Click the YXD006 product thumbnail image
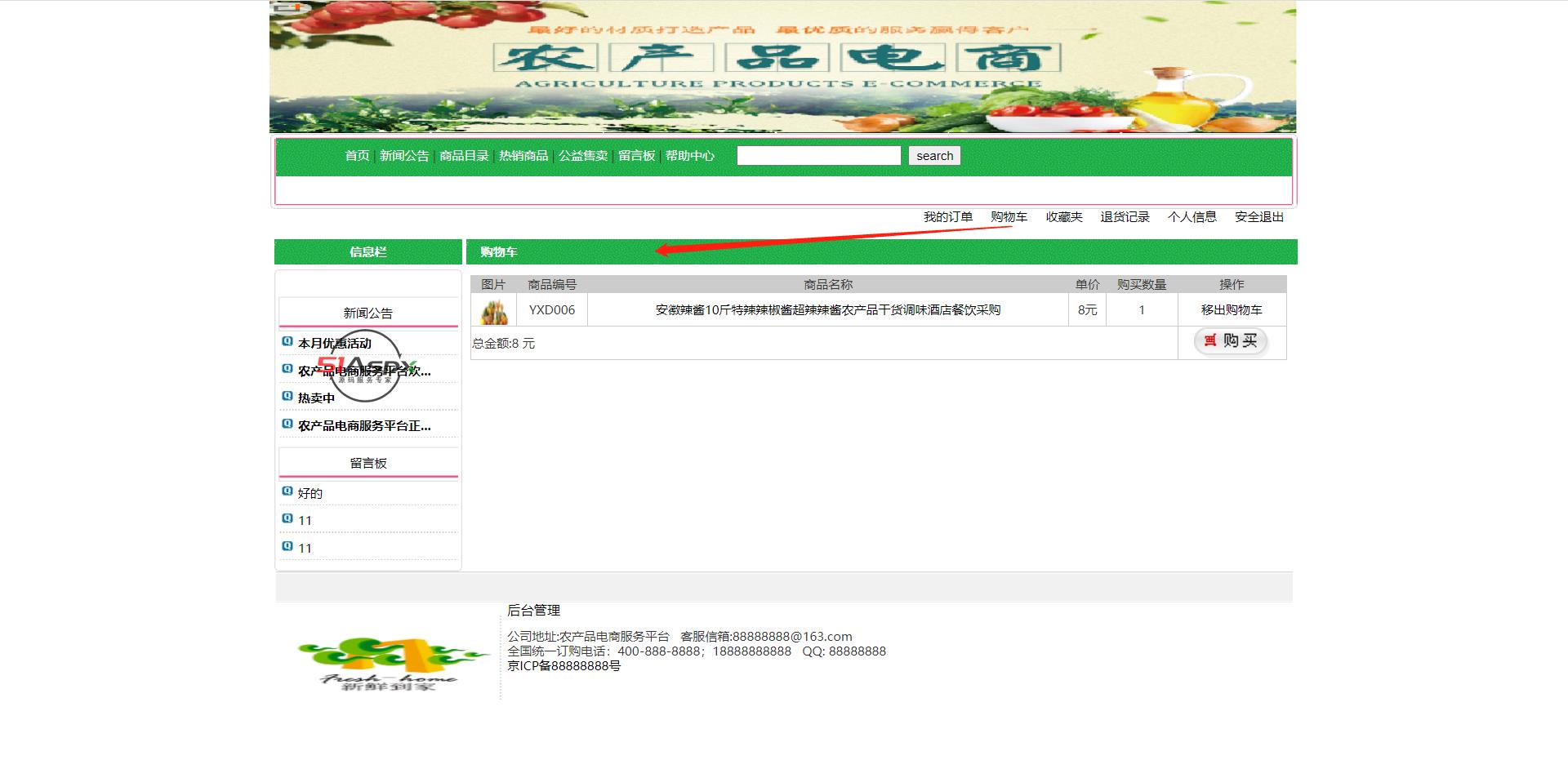 (494, 311)
